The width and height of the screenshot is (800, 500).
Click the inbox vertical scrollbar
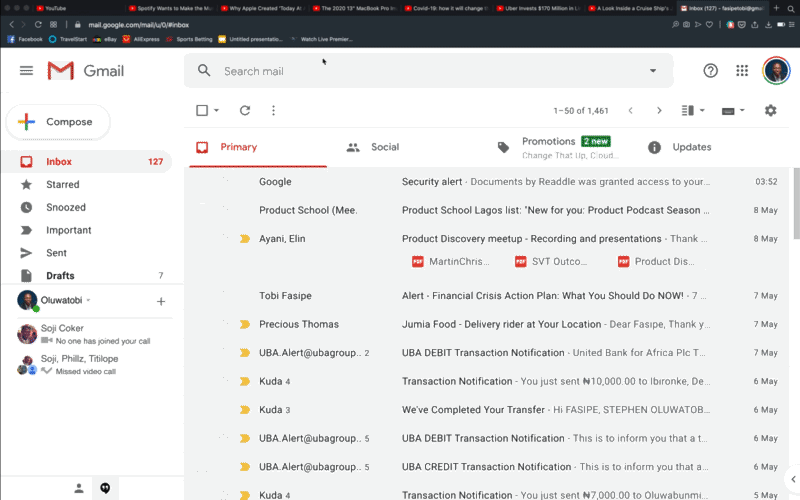(x=796, y=203)
